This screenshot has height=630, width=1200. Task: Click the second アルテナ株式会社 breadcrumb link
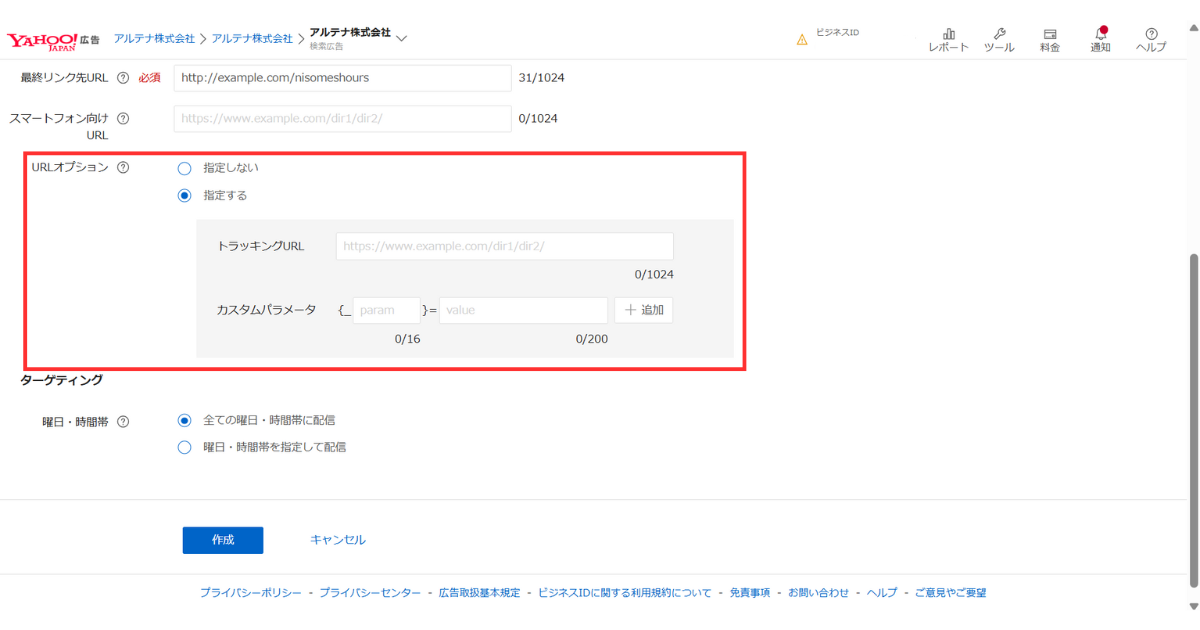click(x=252, y=38)
